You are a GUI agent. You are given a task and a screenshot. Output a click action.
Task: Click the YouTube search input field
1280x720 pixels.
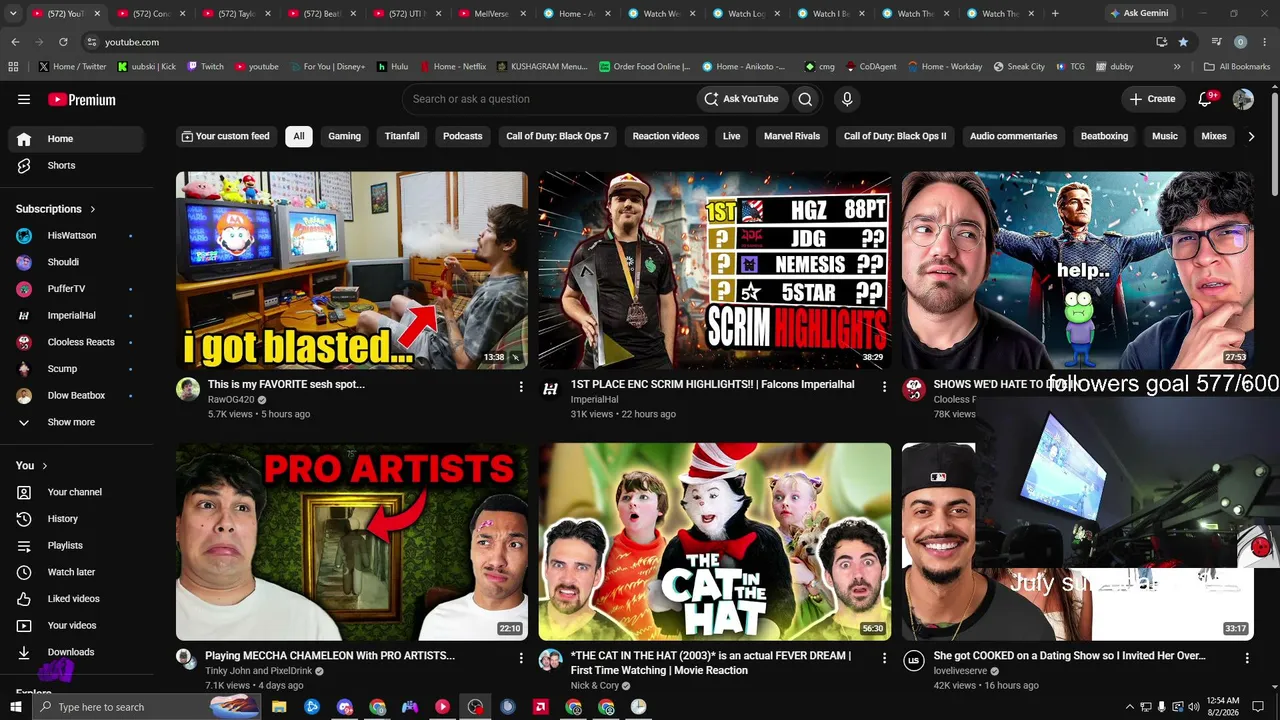(550, 99)
